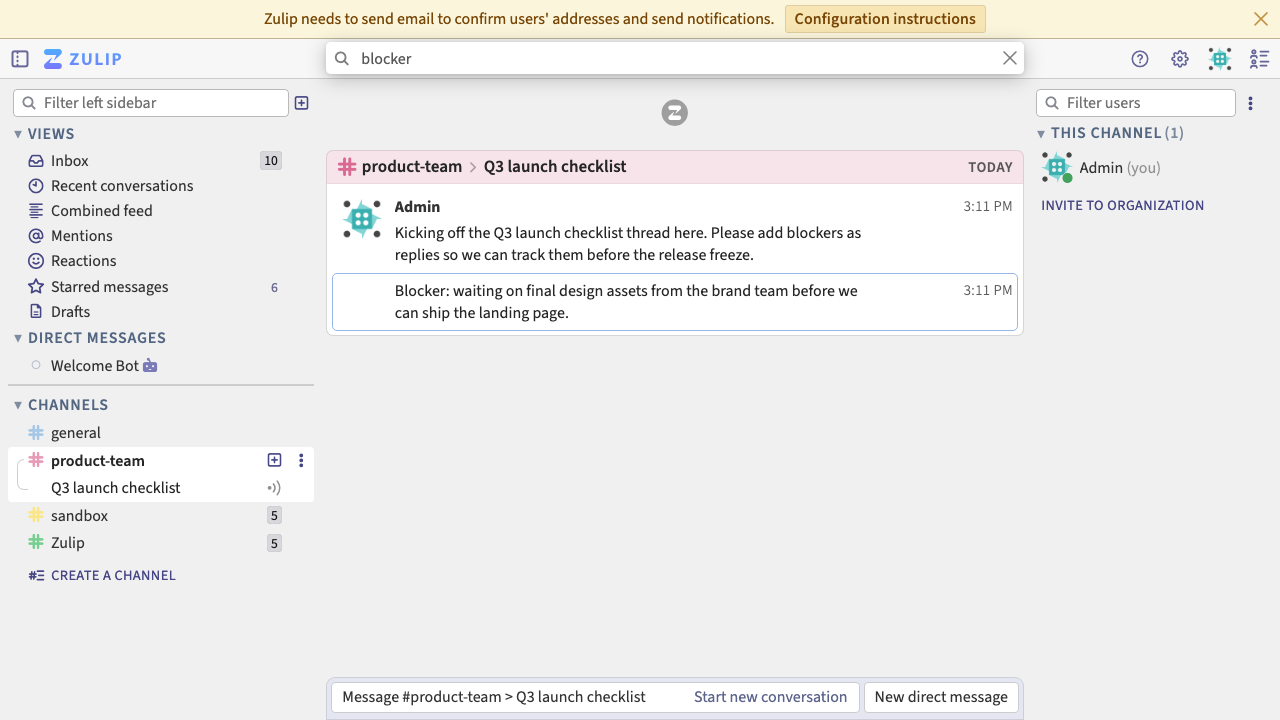Toggle the left sidebar icon
The image size is (1280, 720).
(20, 59)
